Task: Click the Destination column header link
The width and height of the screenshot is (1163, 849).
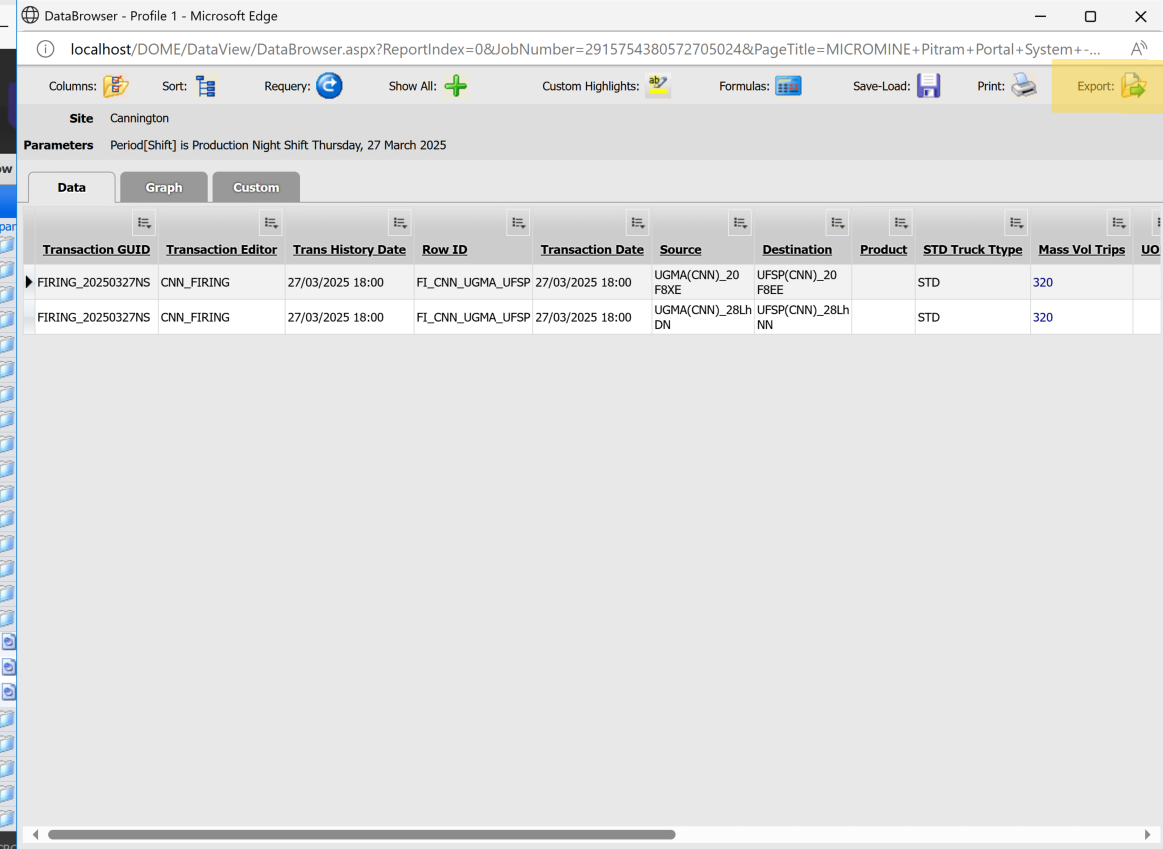Action: point(797,250)
